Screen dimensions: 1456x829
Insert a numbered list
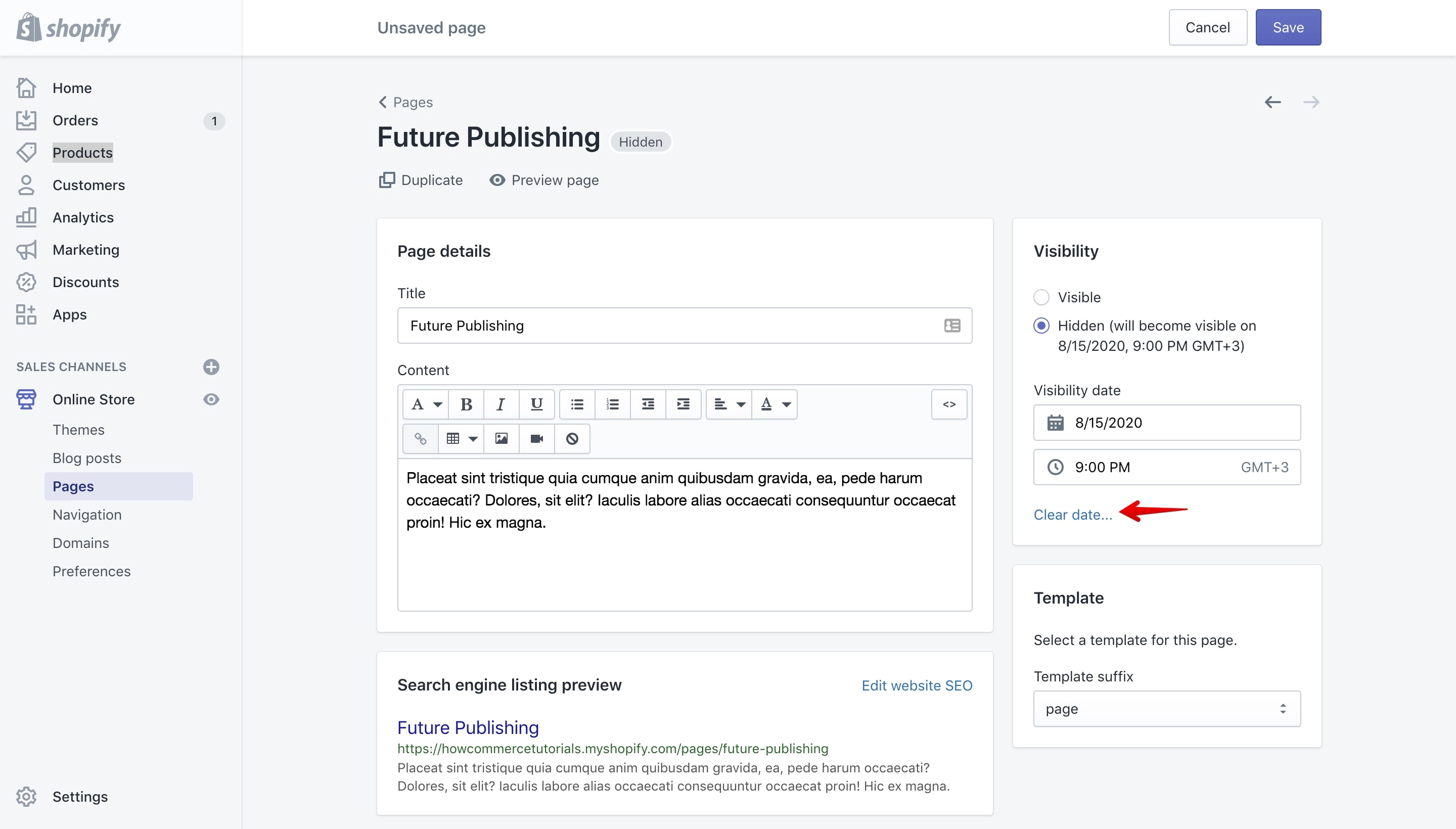(613, 404)
